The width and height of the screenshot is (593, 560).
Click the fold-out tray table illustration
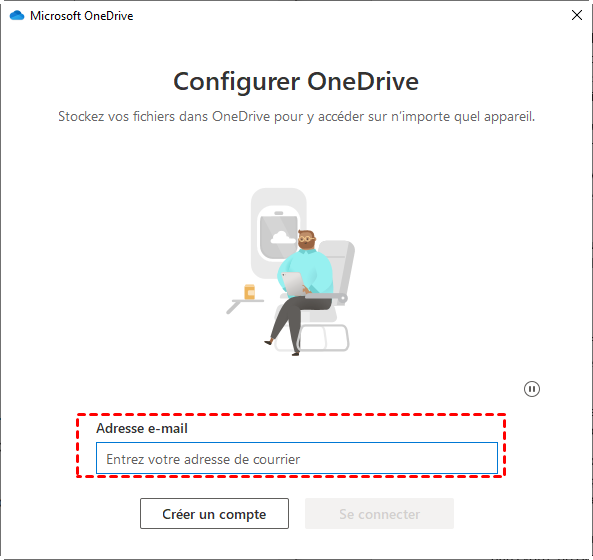point(244,306)
